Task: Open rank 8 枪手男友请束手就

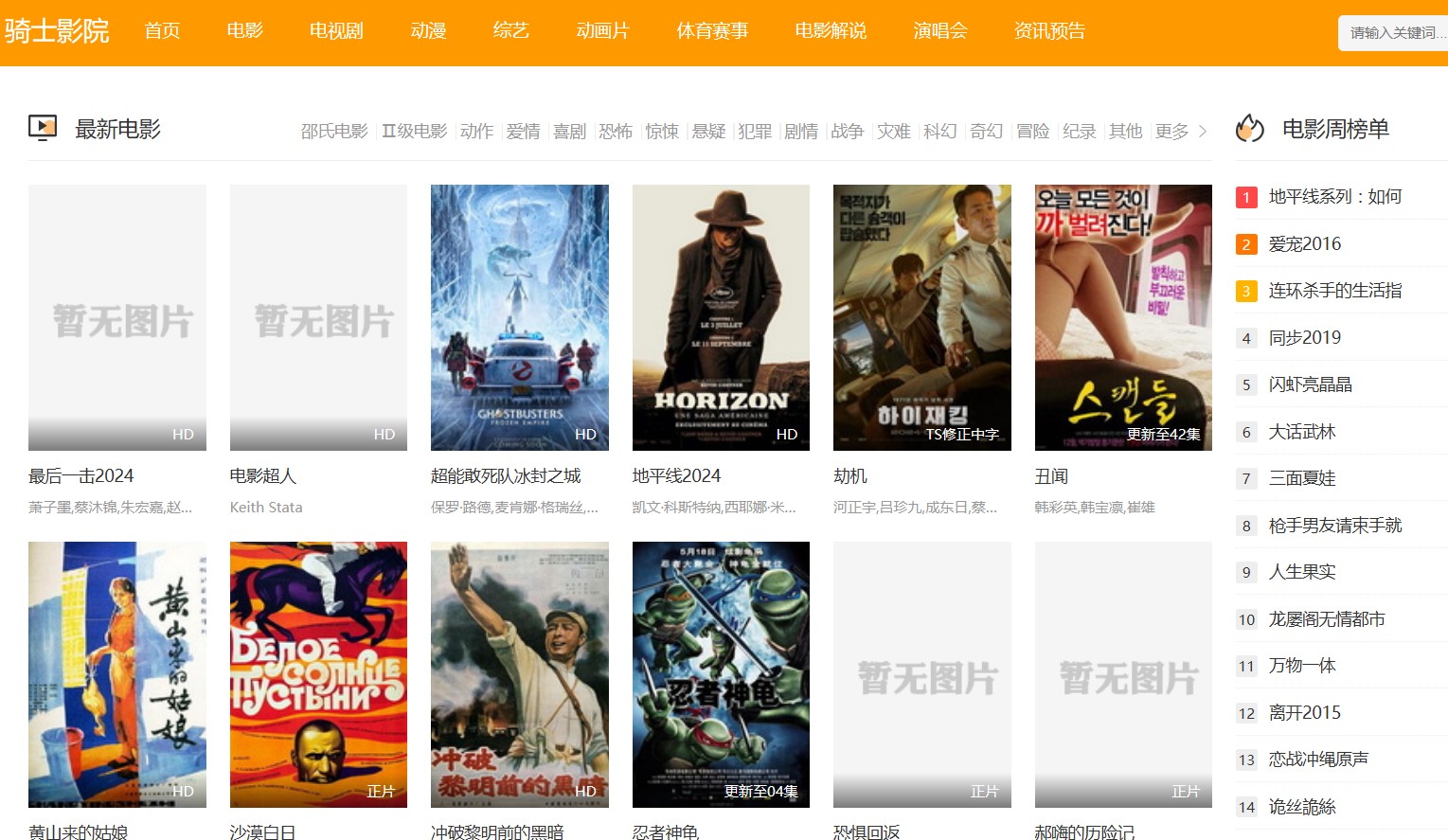Action: point(1335,525)
